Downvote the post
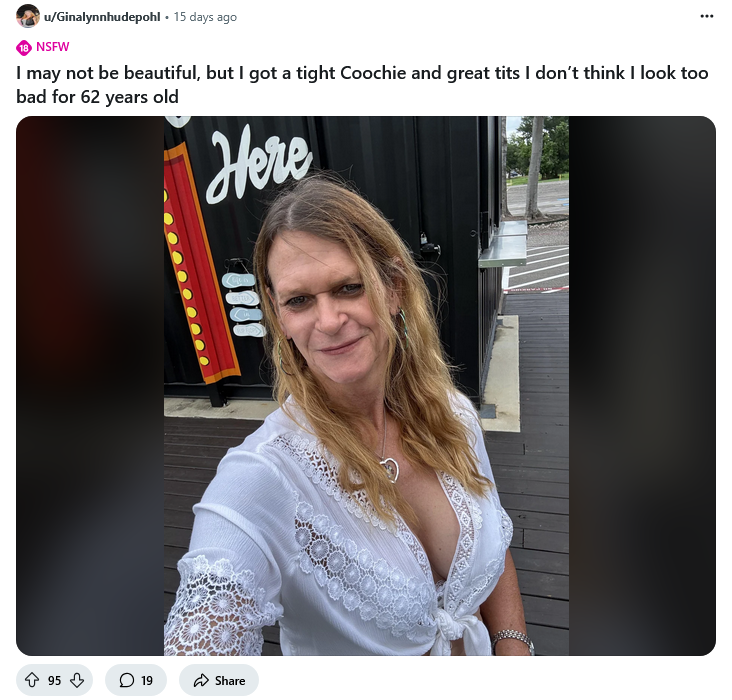 pyautogui.click(x=77, y=680)
